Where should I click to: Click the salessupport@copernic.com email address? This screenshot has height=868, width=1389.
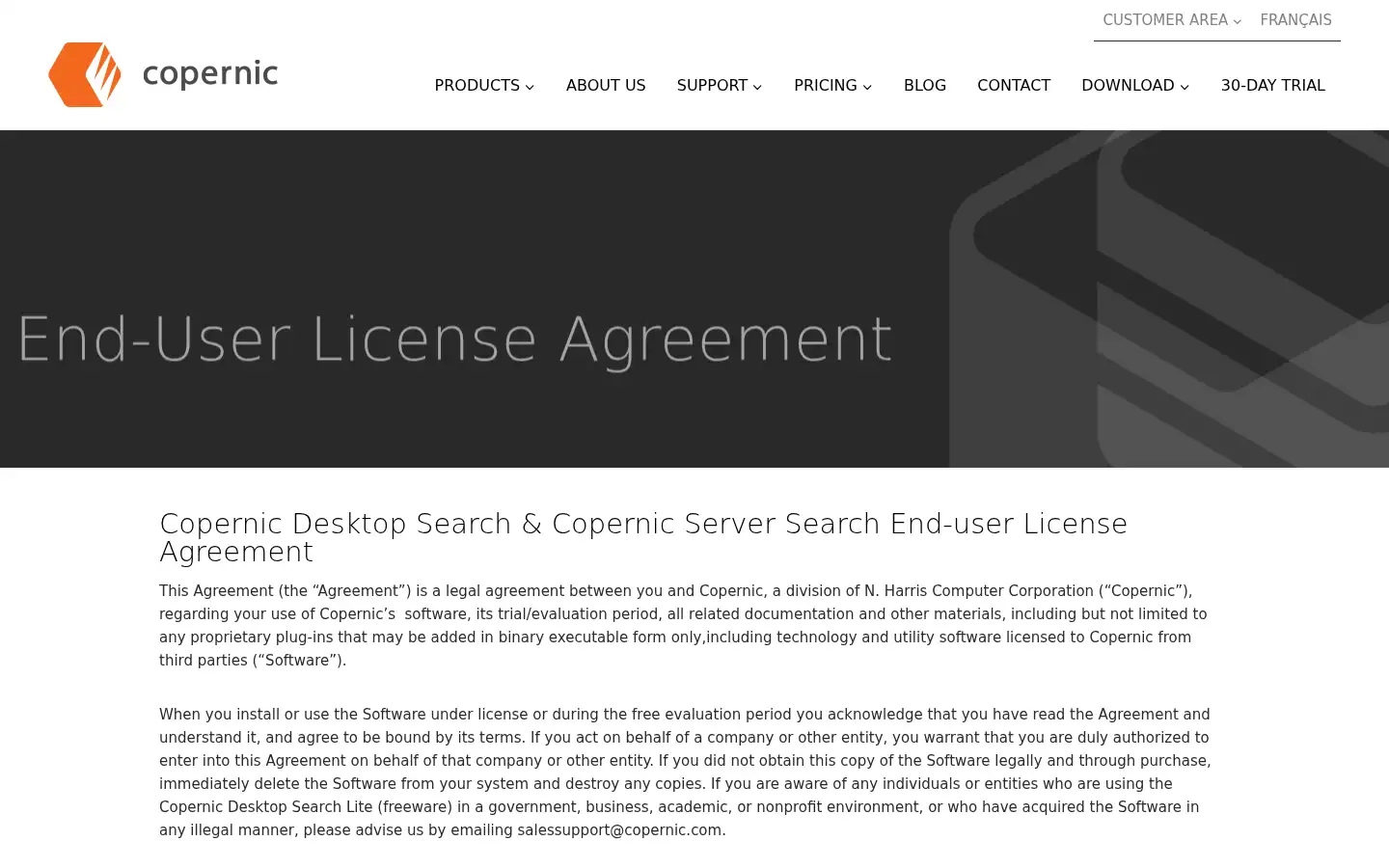coord(619,830)
